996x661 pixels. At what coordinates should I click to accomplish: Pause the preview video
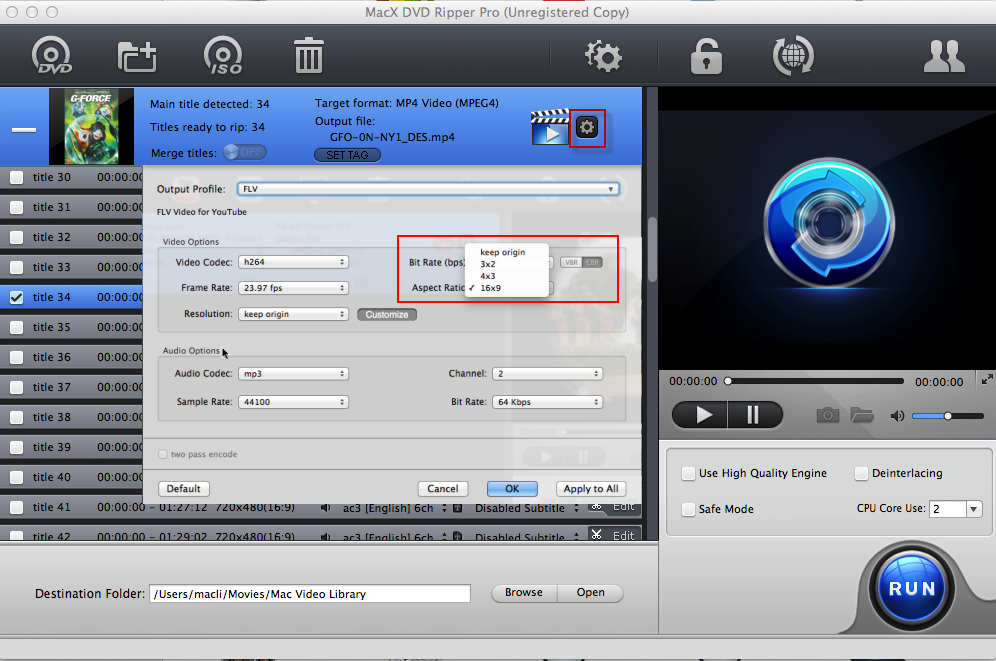point(755,415)
